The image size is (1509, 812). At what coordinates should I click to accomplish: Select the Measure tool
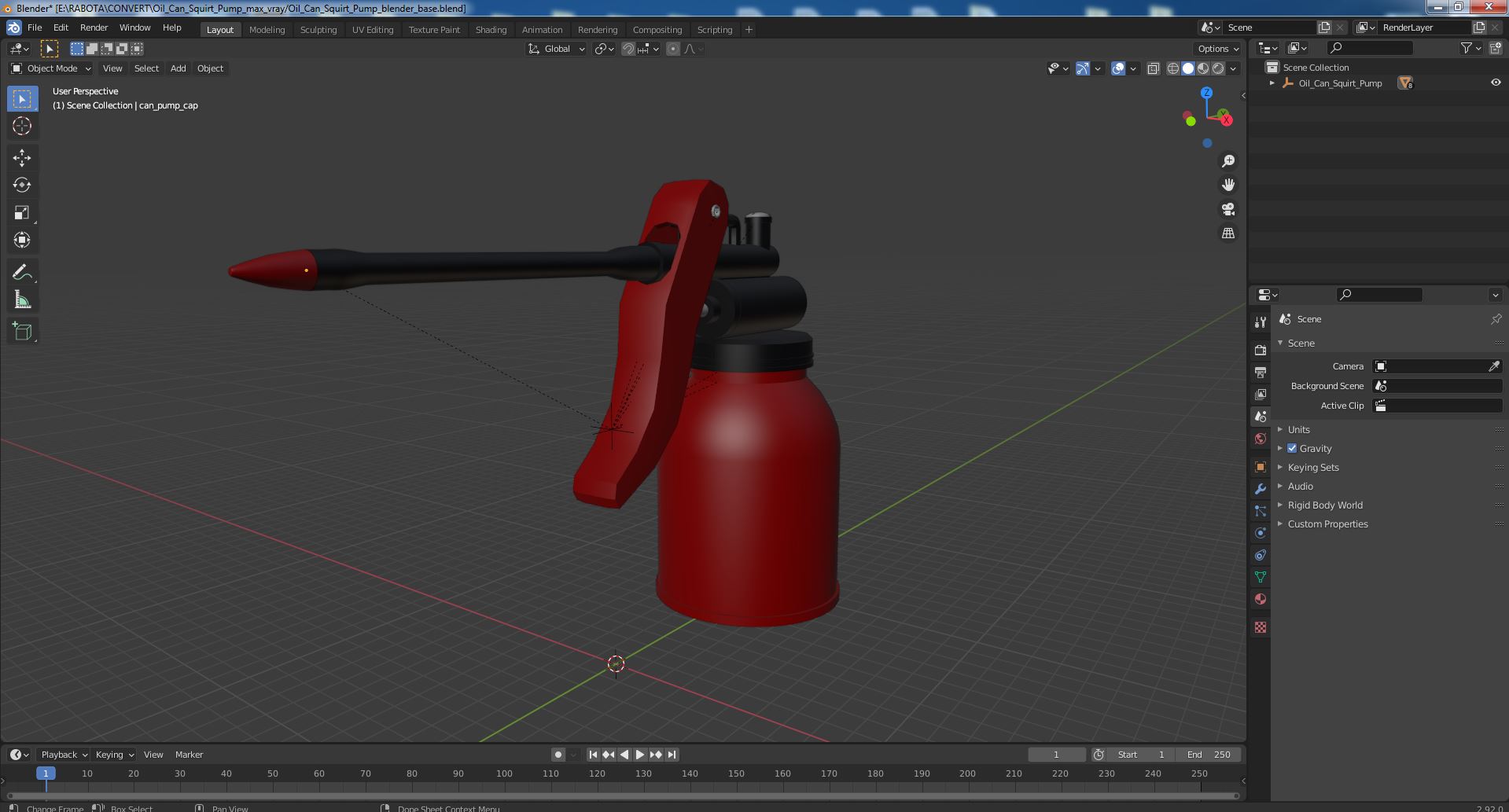(x=22, y=300)
